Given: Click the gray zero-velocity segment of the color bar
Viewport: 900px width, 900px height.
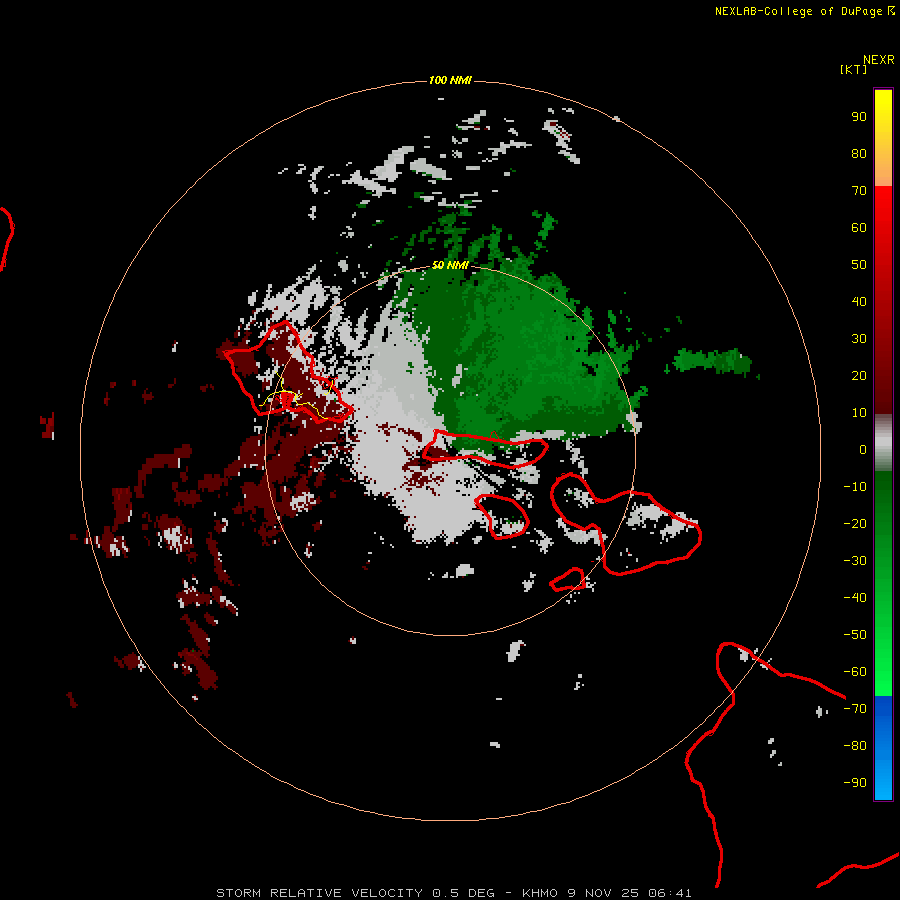Looking at the screenshot, I should (x=883, y=443).
